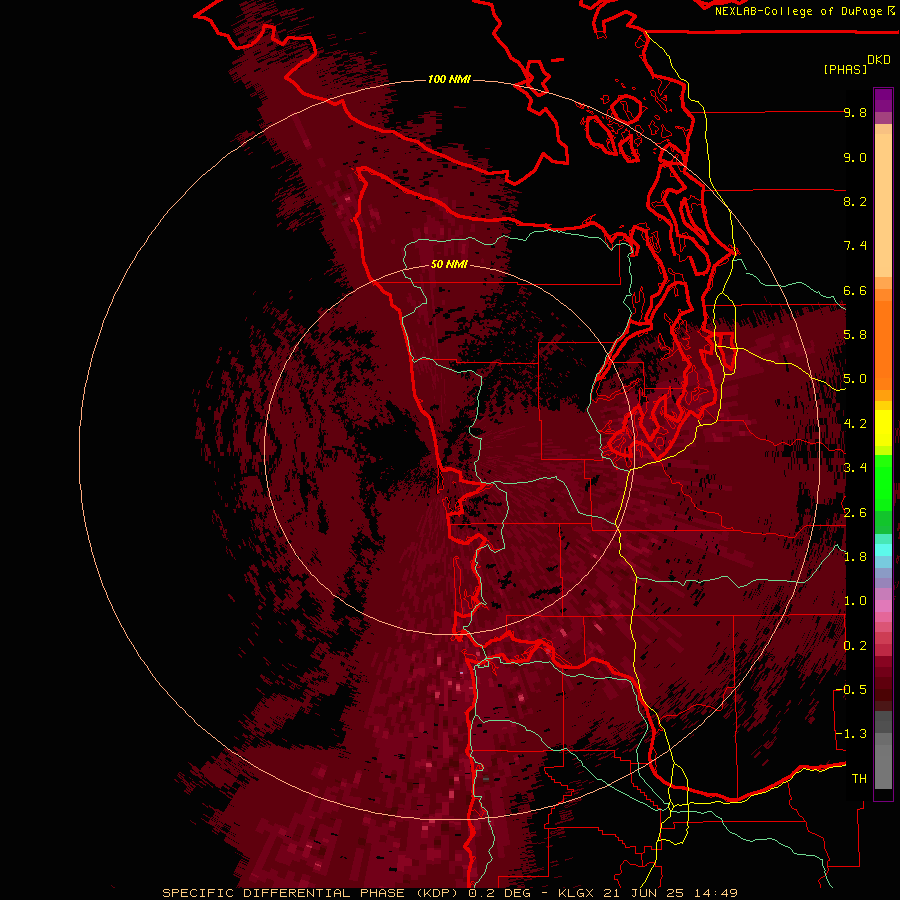Click the 4.2 value on the color scale

point(855,424)
